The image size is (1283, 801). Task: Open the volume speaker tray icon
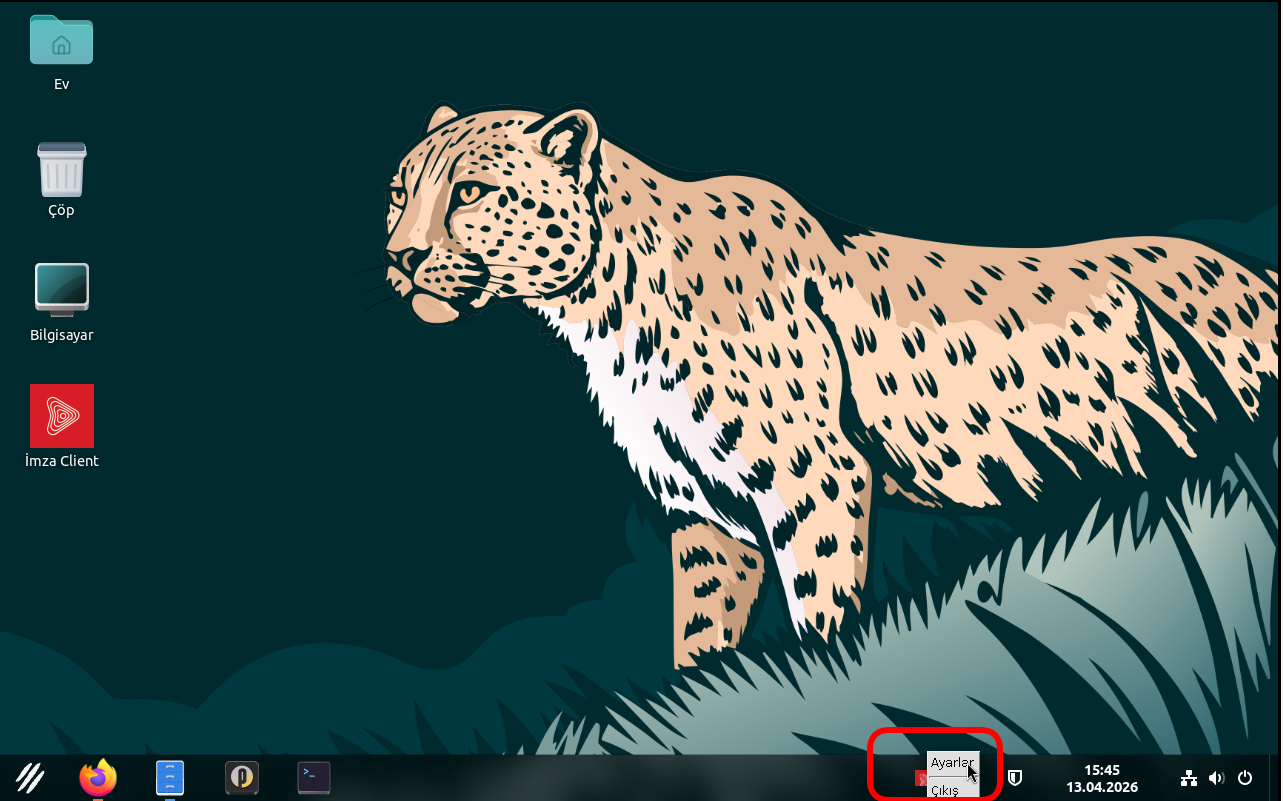click(1217, 777)
